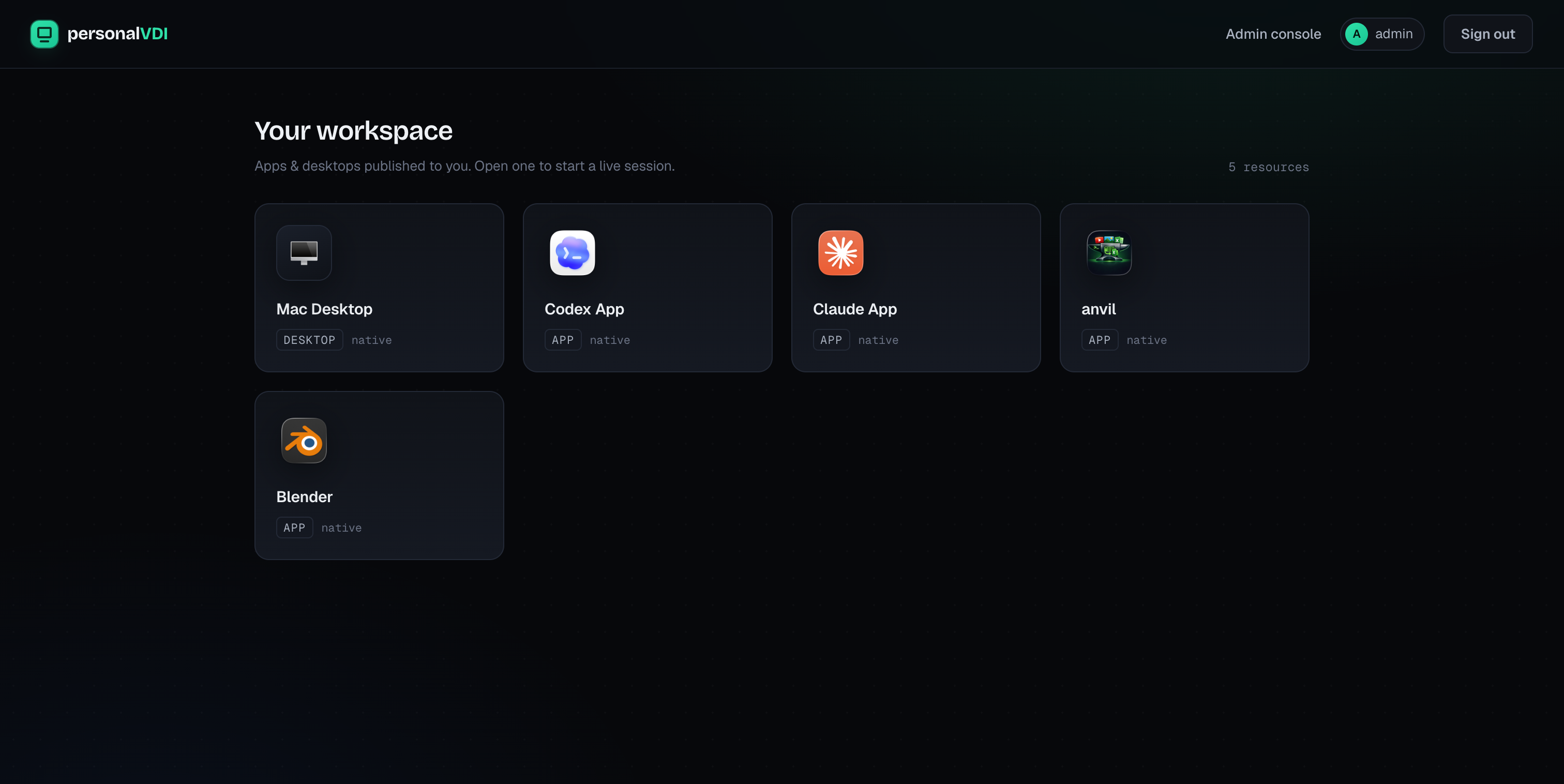The height and width of the screenshot is (784, 1564).
Task: Click the admin avatar circle
Action: pyautogui.click(x=1357, y=34)
